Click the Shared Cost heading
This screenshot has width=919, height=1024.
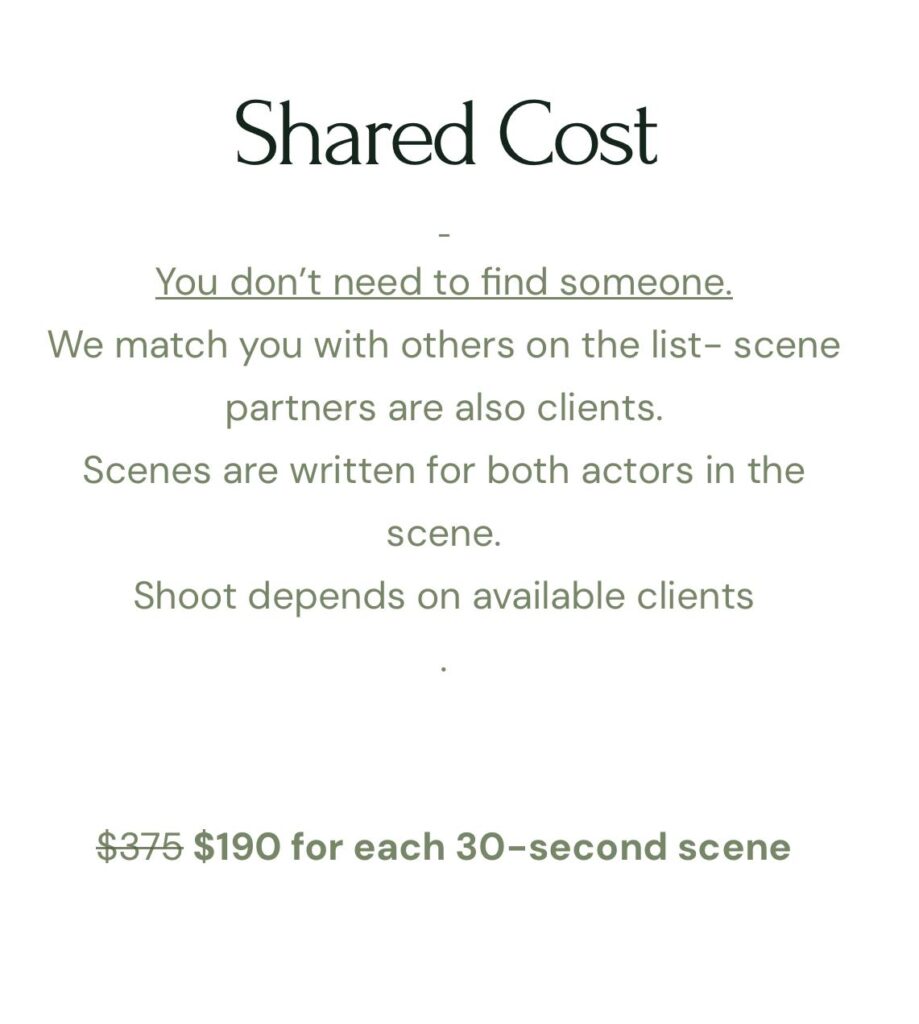click(446, 133)
